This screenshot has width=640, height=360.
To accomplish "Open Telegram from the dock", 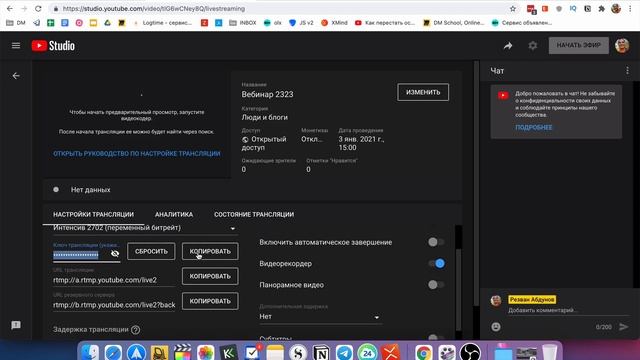I will pyautogui.click(x=344, y=352).
